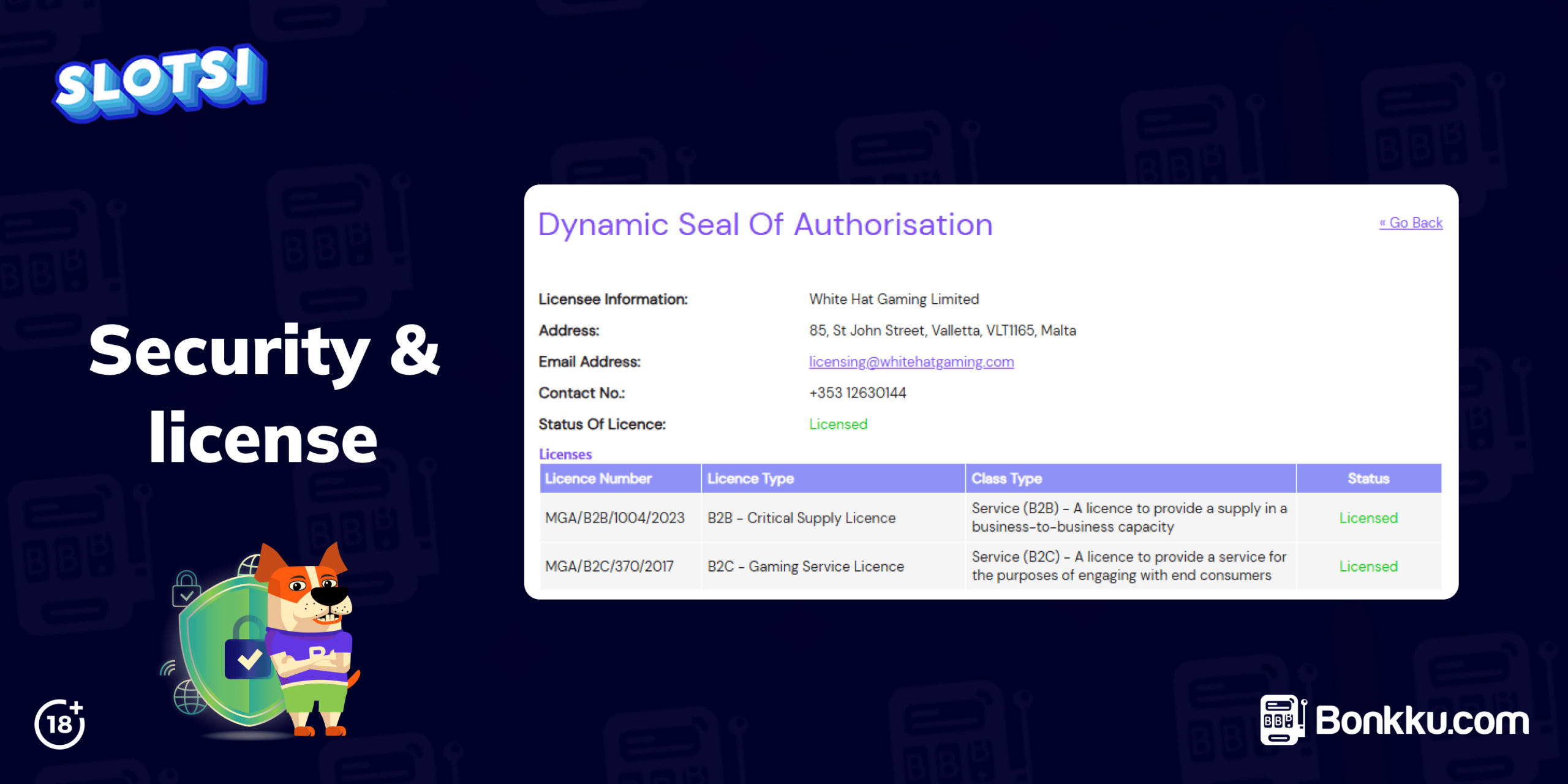The width and height of the screenshot is (1568, 784).
Task: Click the Slotsi logo
Action: click(160, 83)
